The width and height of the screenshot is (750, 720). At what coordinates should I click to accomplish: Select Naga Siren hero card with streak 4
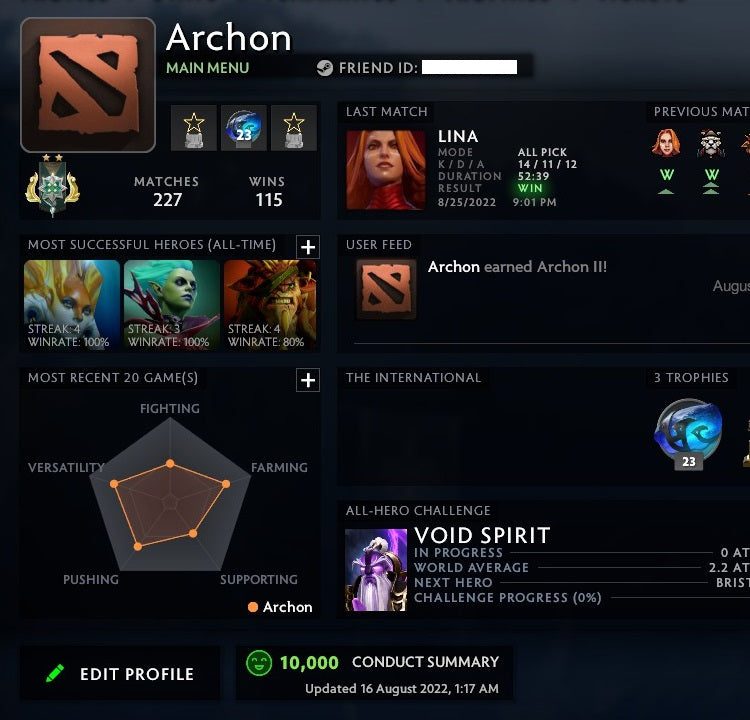pos(72,305)
